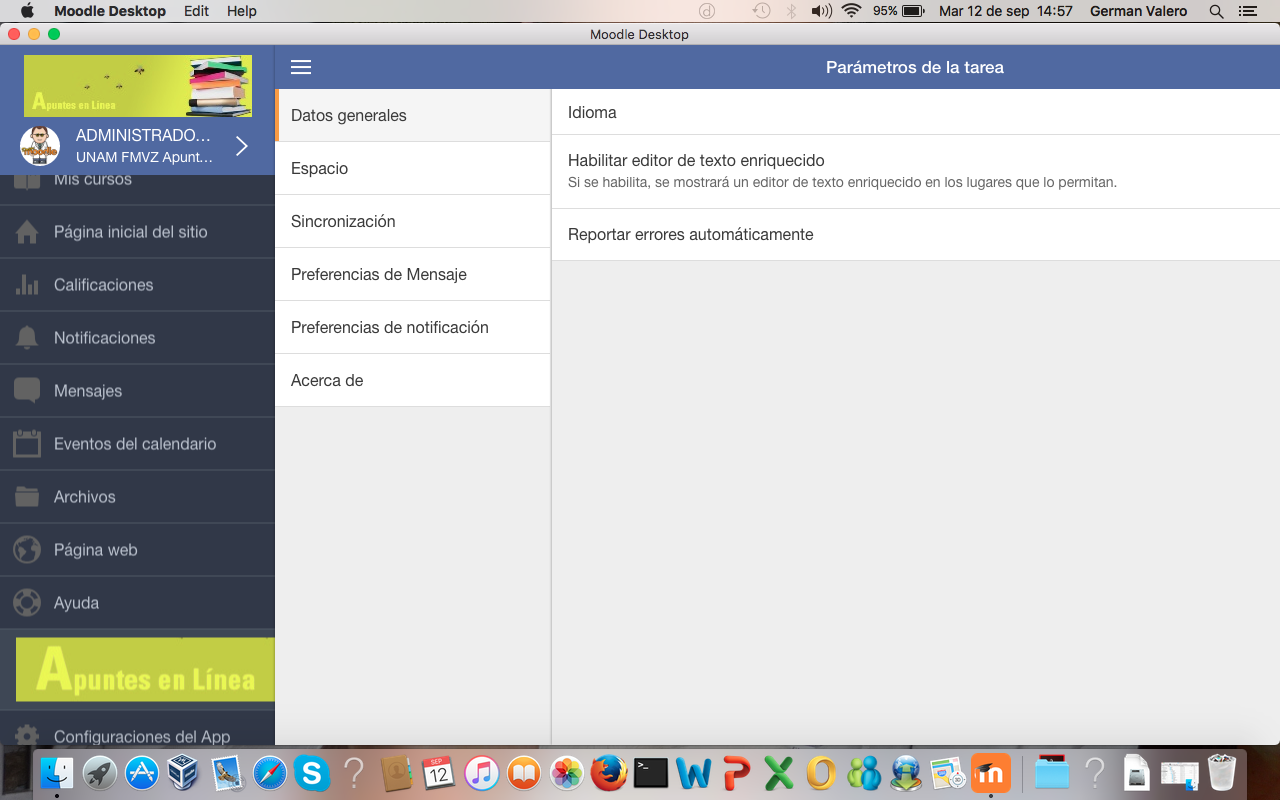Open Mensajes speech bubble icon
The height and width of the screenshot is (800, 1280).
click(27, 391)
